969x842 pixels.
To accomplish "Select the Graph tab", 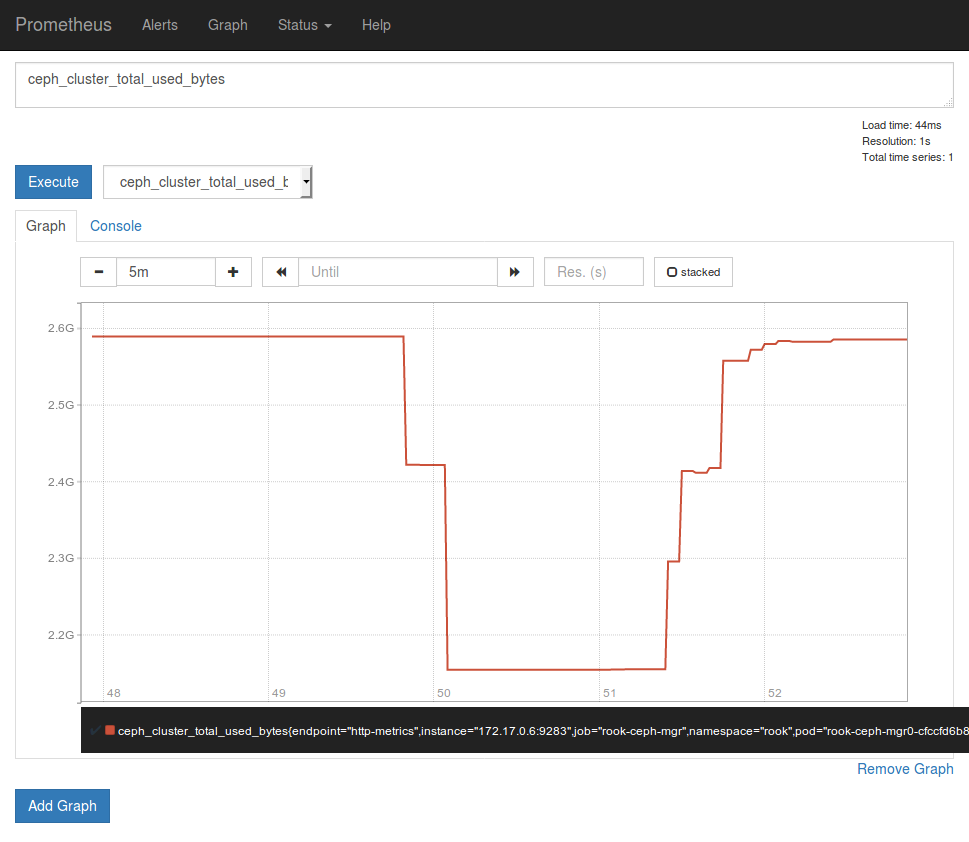I will (x=45, y=226).
